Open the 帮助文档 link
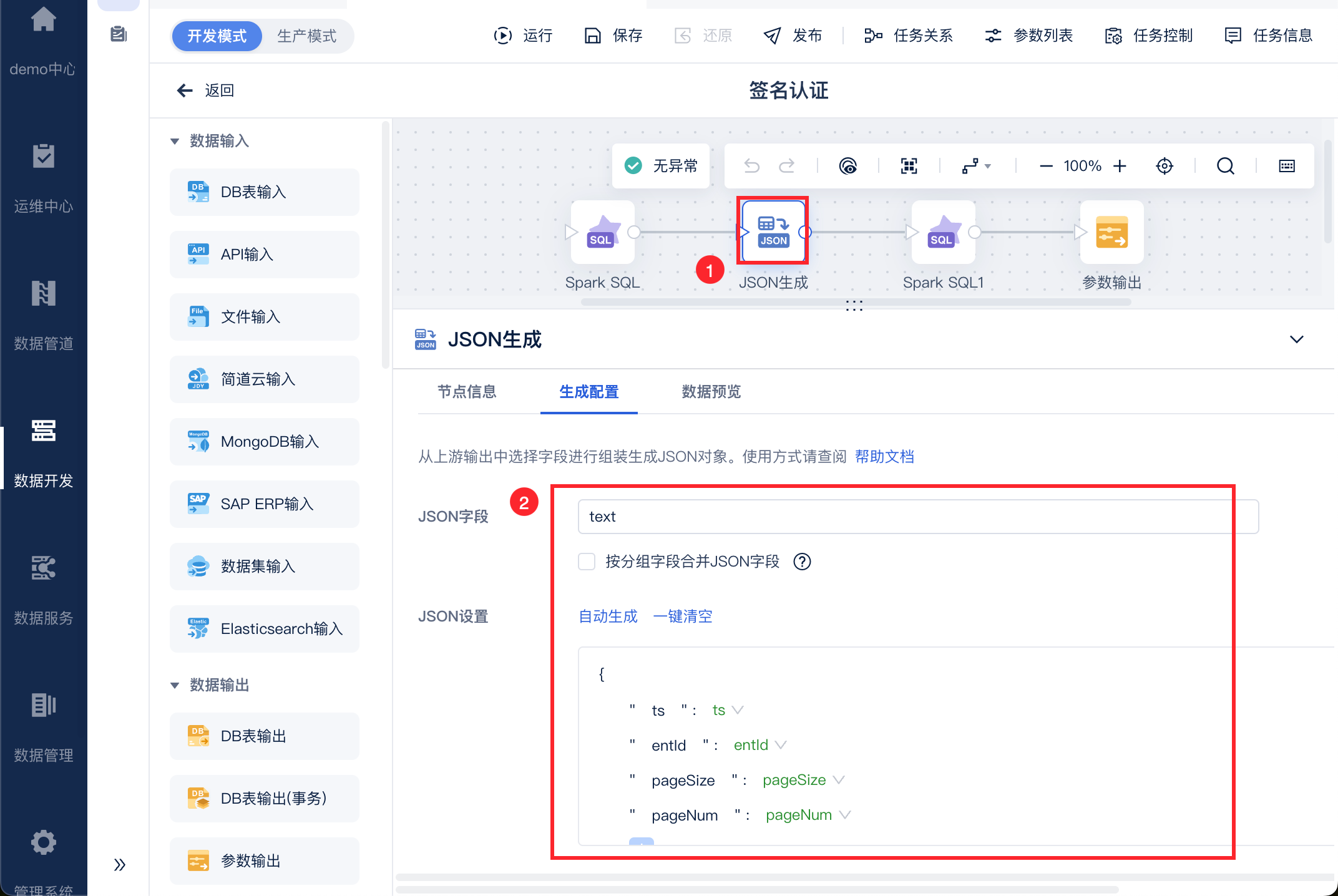Screen dimensions: 1338x896 884,457
